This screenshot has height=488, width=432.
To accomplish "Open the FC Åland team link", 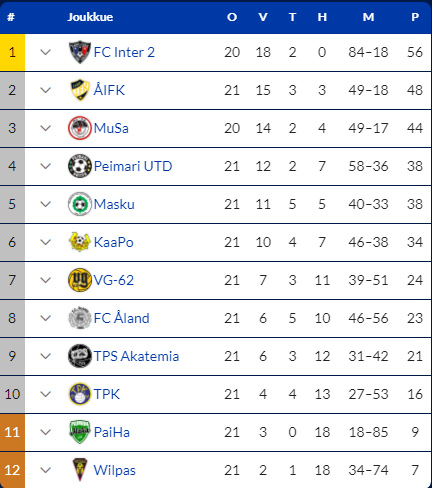I will pyautogui.click(x=122, y=318).
